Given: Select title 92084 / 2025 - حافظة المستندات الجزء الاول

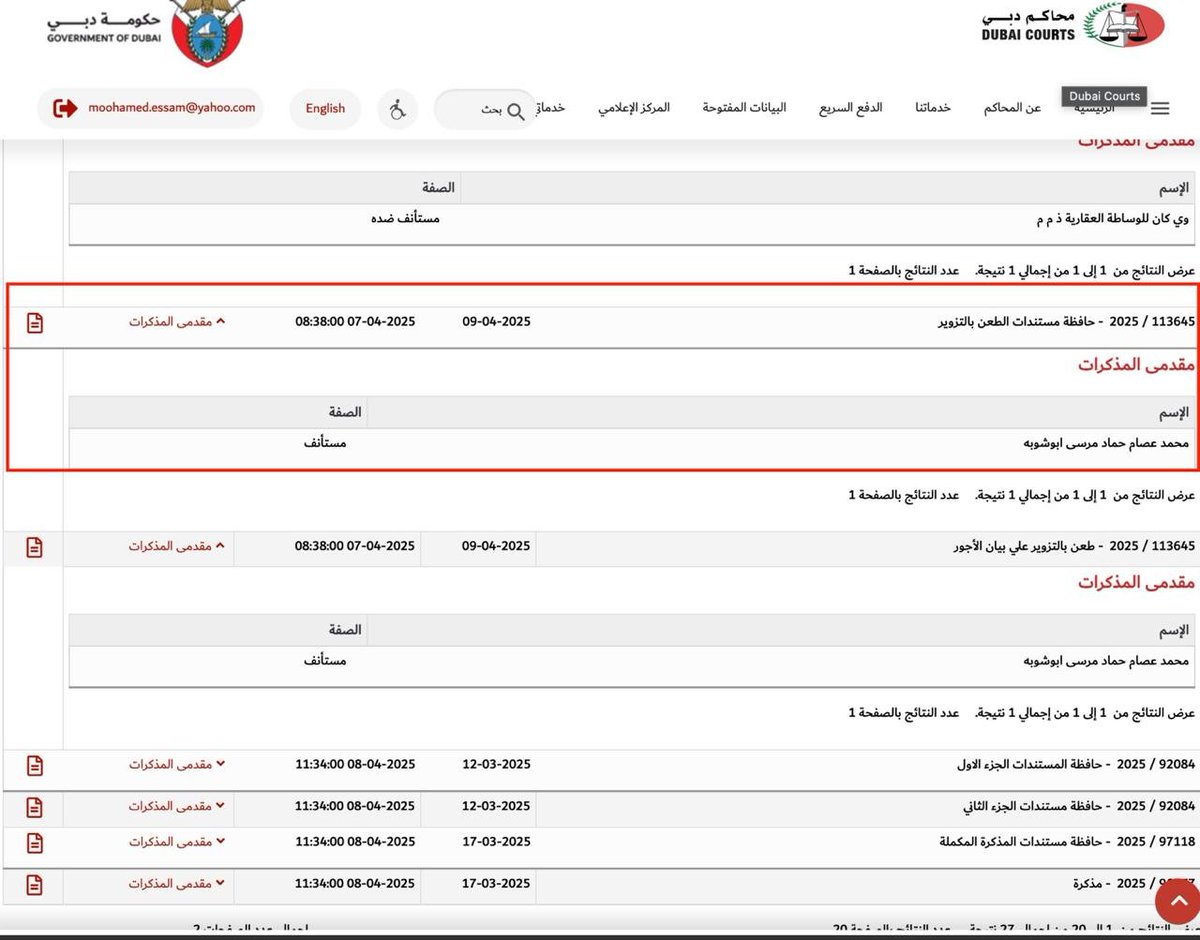Looking at the screenshot, I should click(1076, 764).
